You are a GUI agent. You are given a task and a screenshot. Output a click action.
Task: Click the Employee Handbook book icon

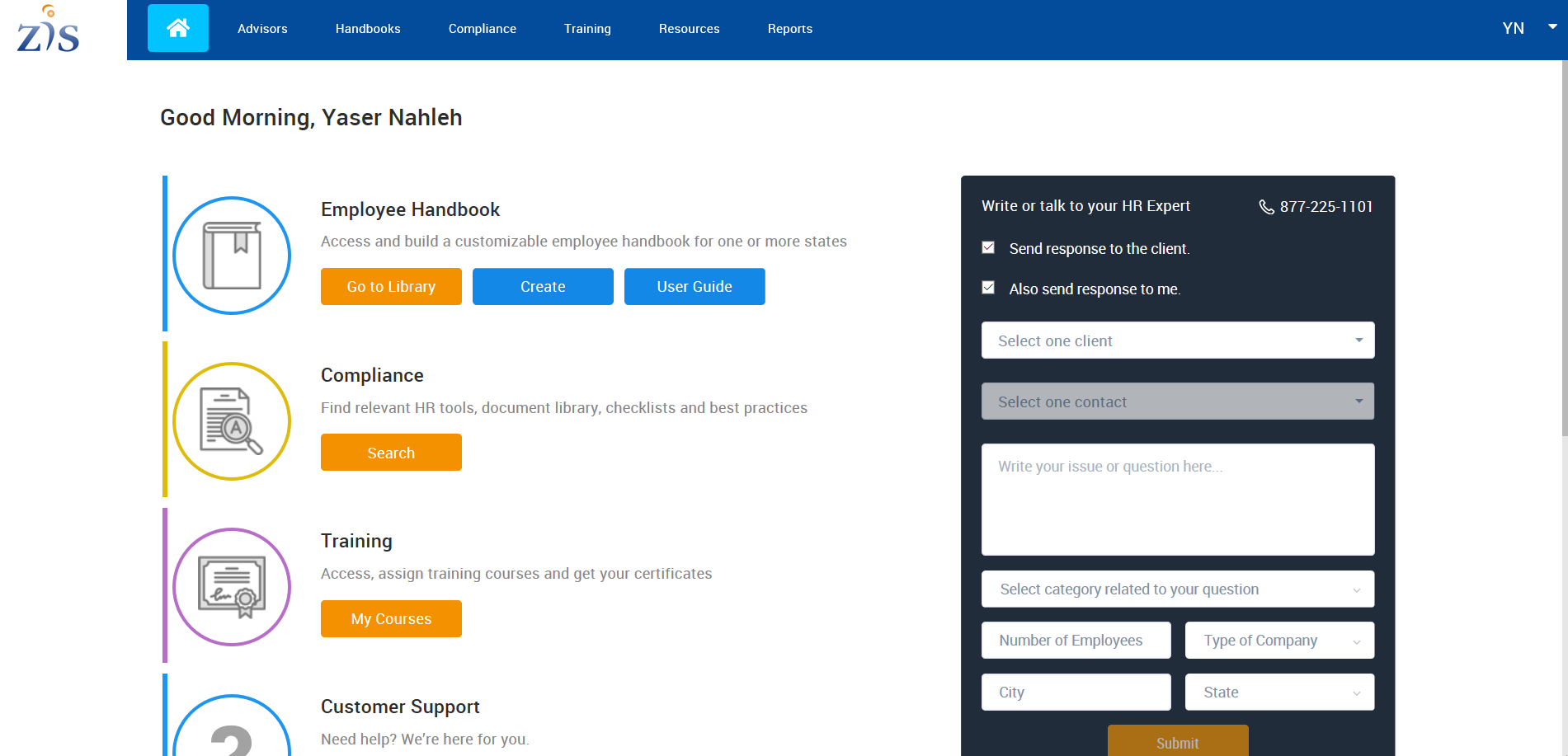pos(232,256)
